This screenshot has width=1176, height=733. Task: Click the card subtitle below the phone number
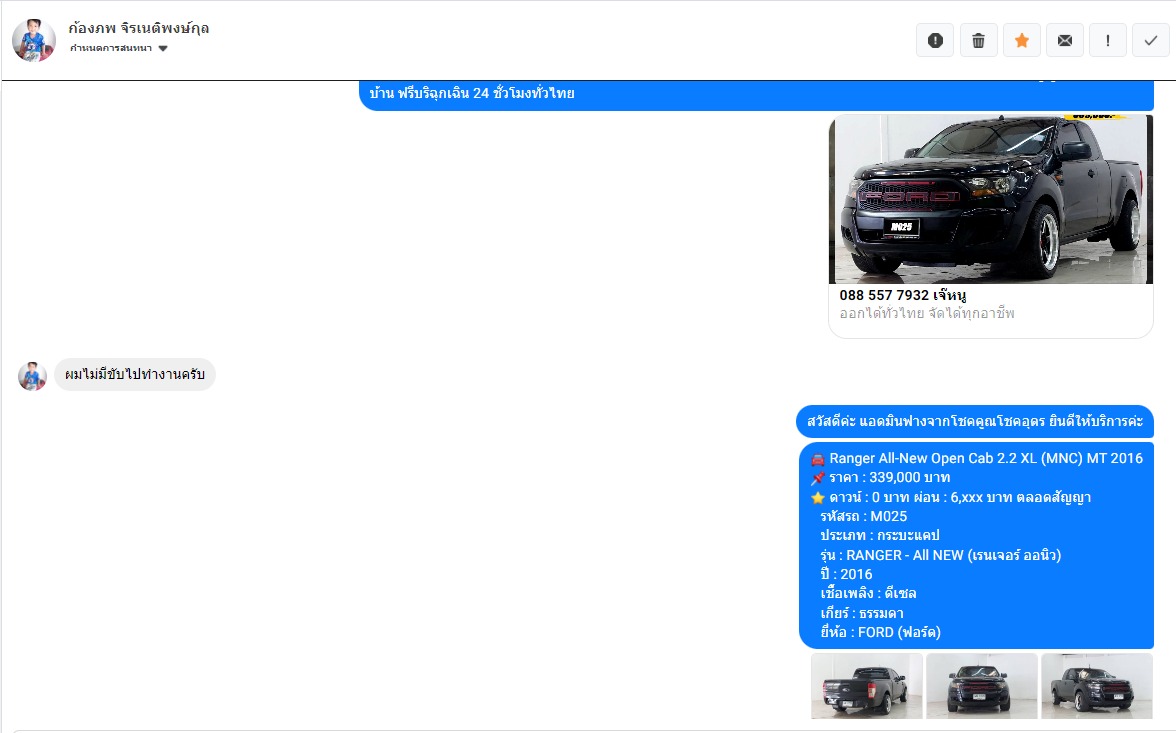927,314
